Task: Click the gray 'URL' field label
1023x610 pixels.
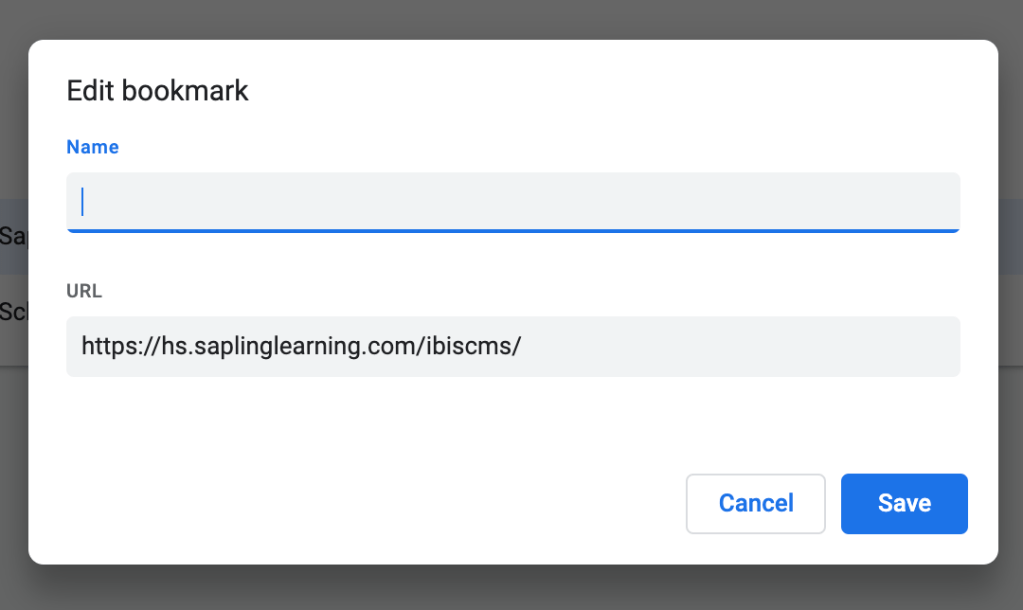Action: [x=84, y=292]
